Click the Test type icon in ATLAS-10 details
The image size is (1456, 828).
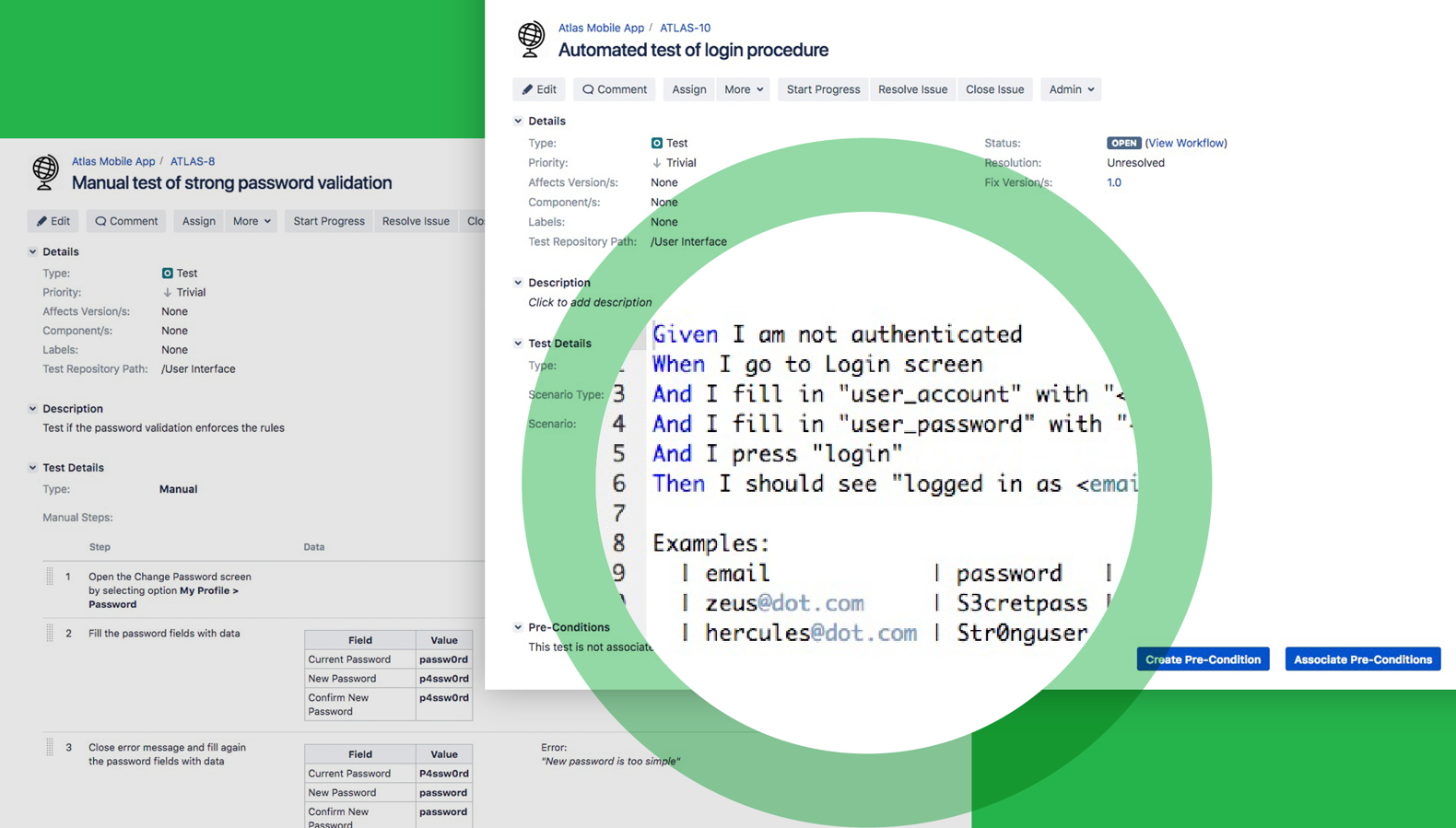(657, 143)
